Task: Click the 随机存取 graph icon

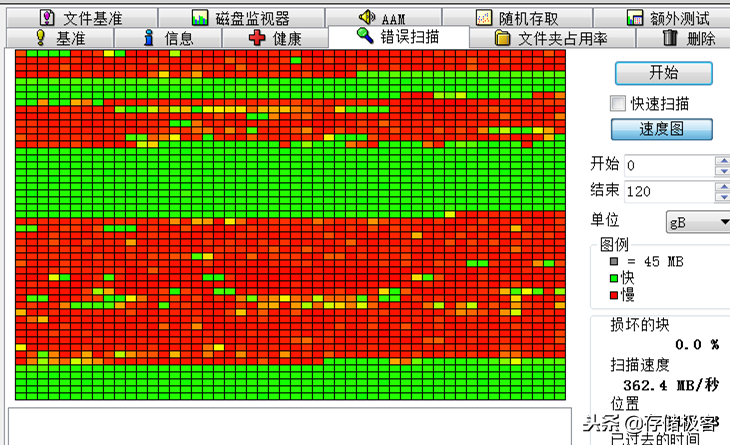Action: coord(484,18)
